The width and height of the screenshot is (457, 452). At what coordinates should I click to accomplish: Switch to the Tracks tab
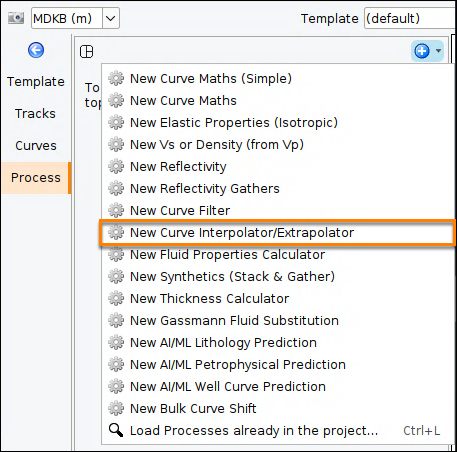click(x=35, y=114)
